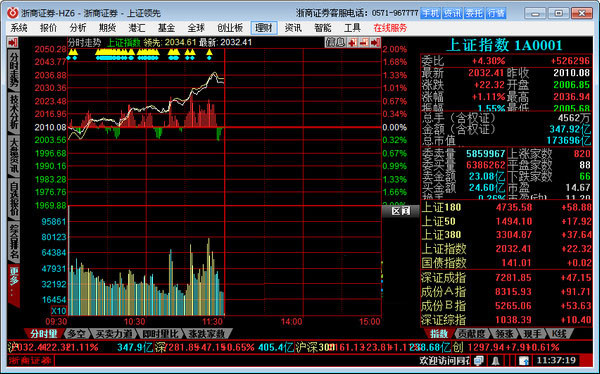The image size is (600, 374).
Task: Select the 深证综指 index row
Action: [x=506, y=320]
